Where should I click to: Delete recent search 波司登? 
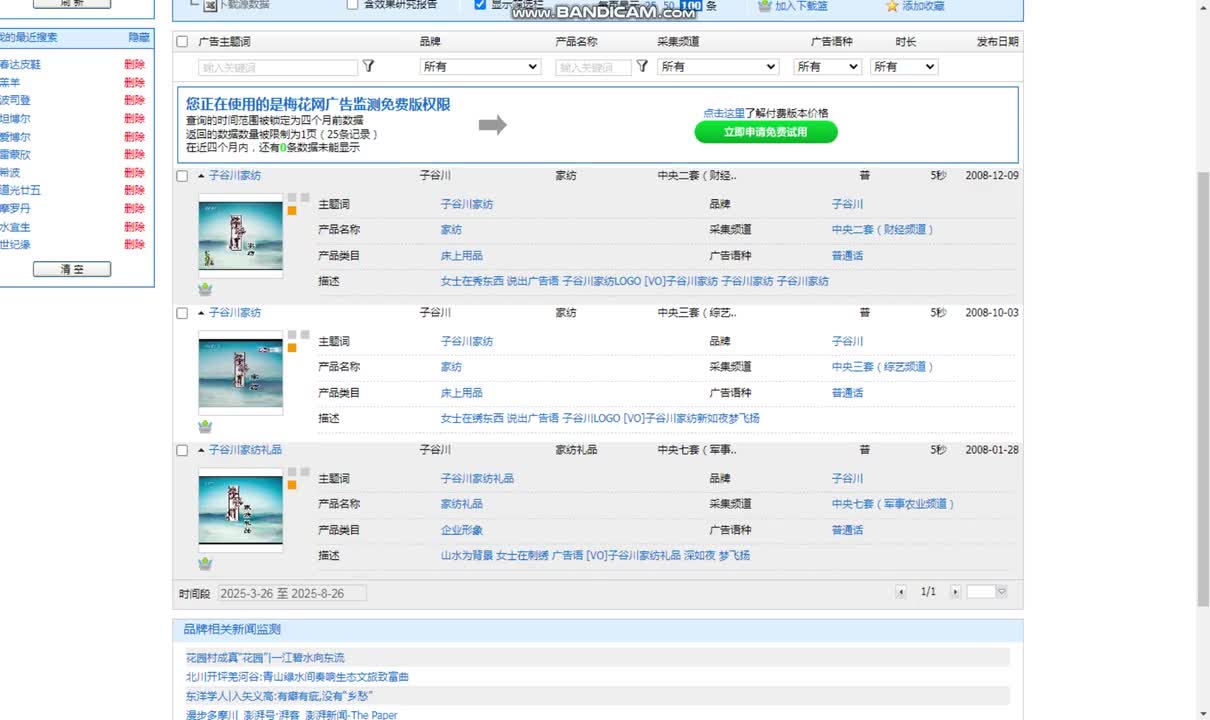click(x=134, y=100)
